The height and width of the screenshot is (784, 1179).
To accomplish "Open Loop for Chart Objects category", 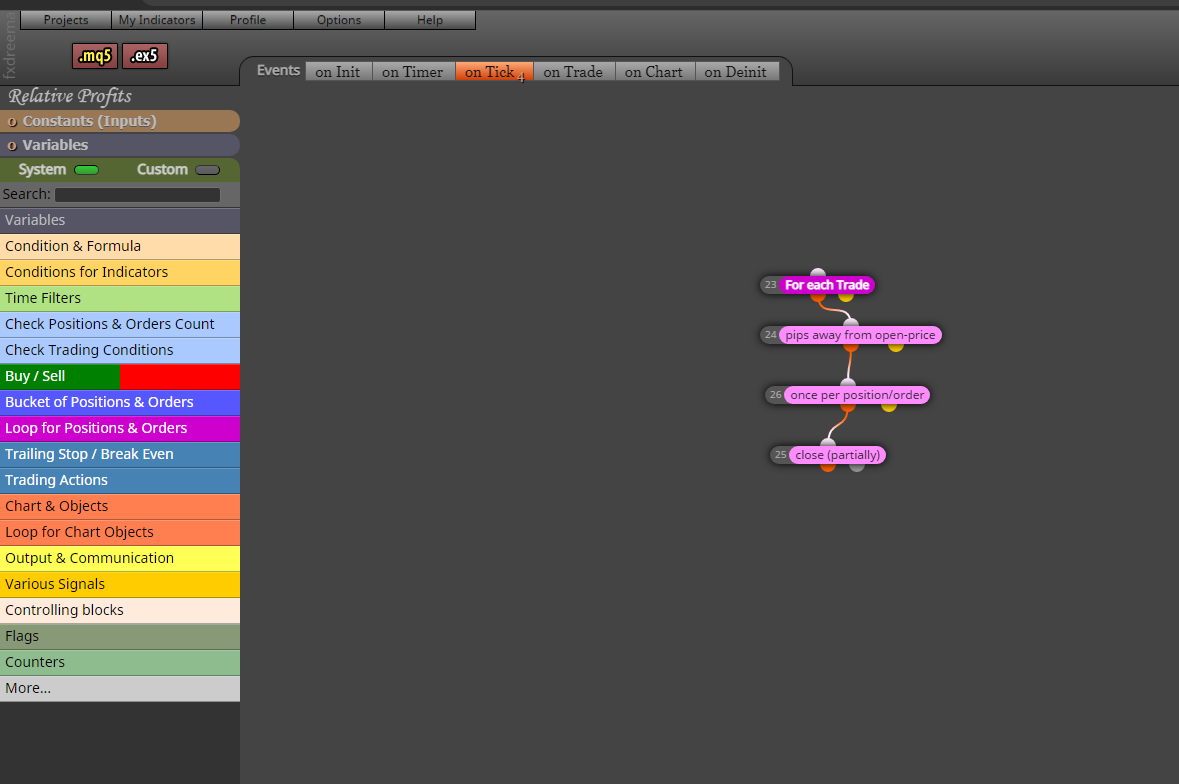I will (x=120, y=532).
